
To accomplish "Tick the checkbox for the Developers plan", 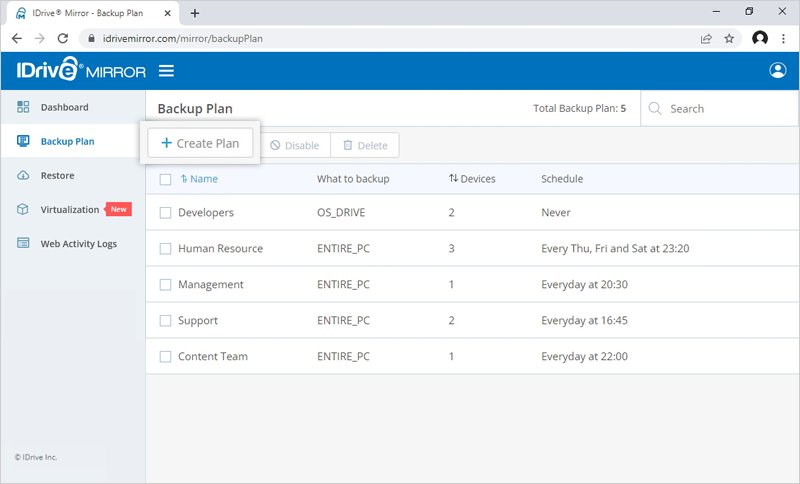I will 166,213.
